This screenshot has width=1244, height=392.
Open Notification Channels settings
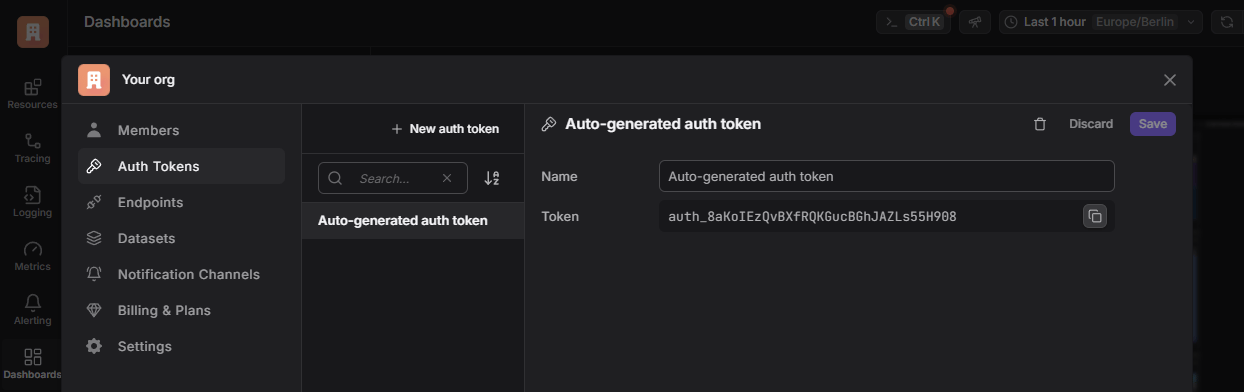pyautogui.click(x=181, y=274)
